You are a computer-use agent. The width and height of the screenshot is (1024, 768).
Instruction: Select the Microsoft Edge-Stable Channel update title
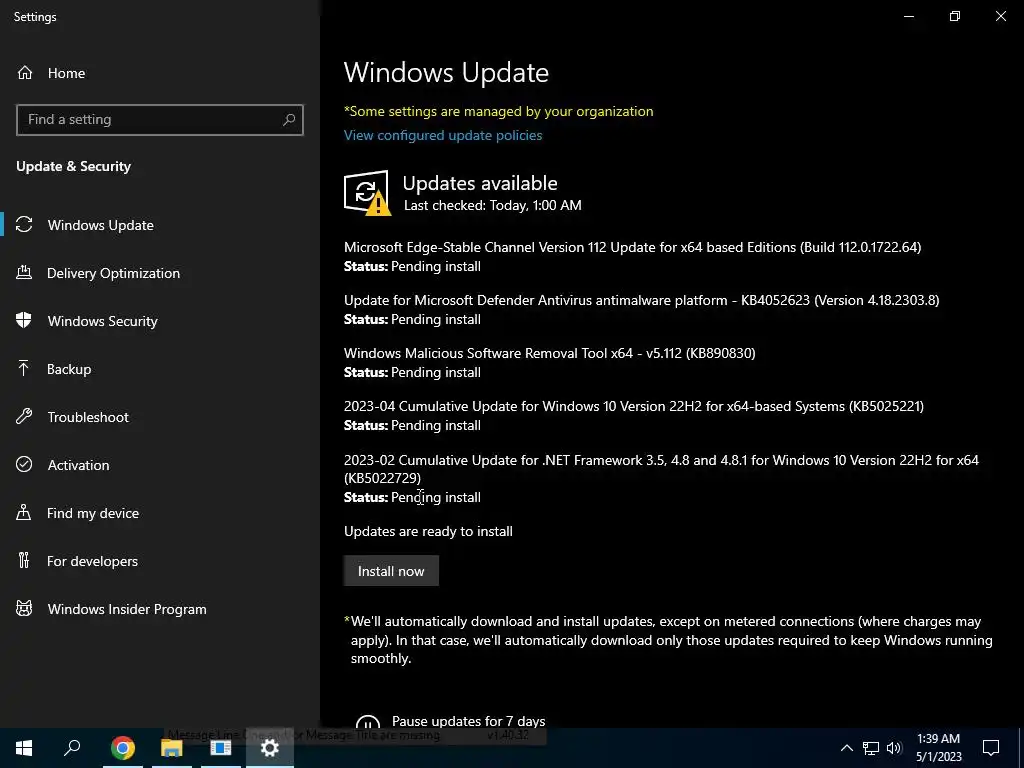point(632,247)
